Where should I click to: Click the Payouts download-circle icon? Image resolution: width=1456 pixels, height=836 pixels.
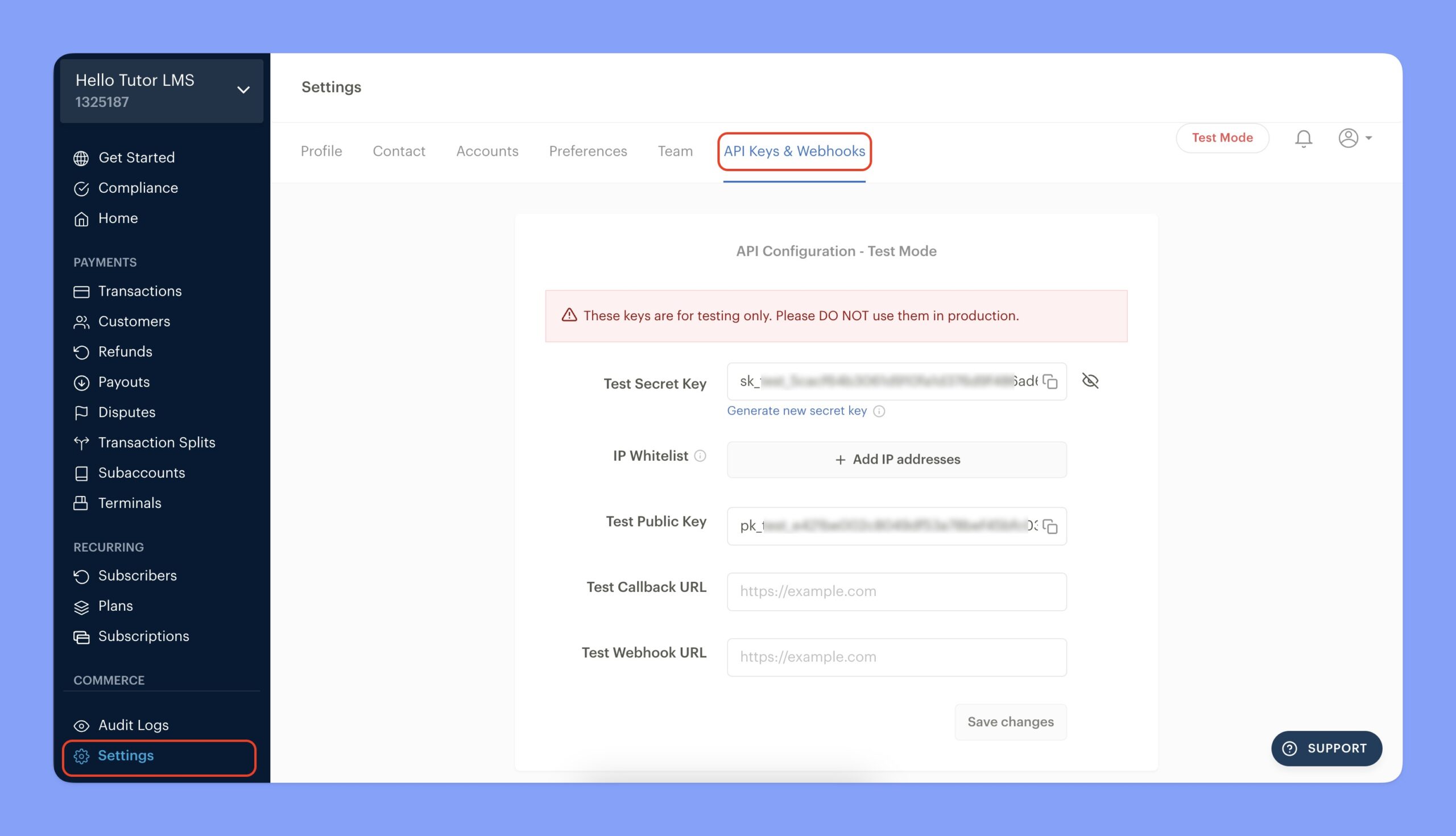81,382
